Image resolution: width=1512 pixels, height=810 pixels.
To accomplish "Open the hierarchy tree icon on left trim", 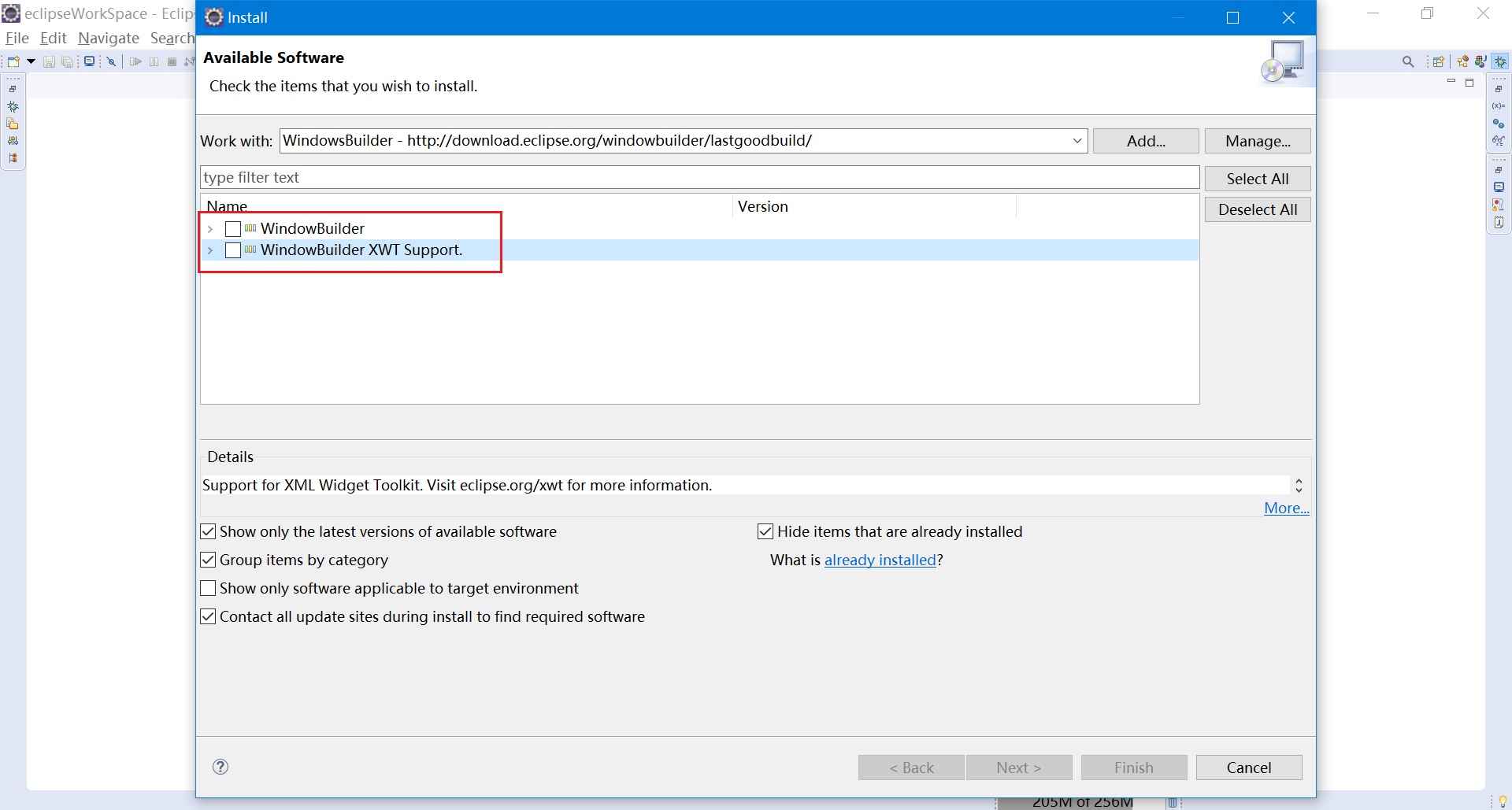I will (13, 158).
